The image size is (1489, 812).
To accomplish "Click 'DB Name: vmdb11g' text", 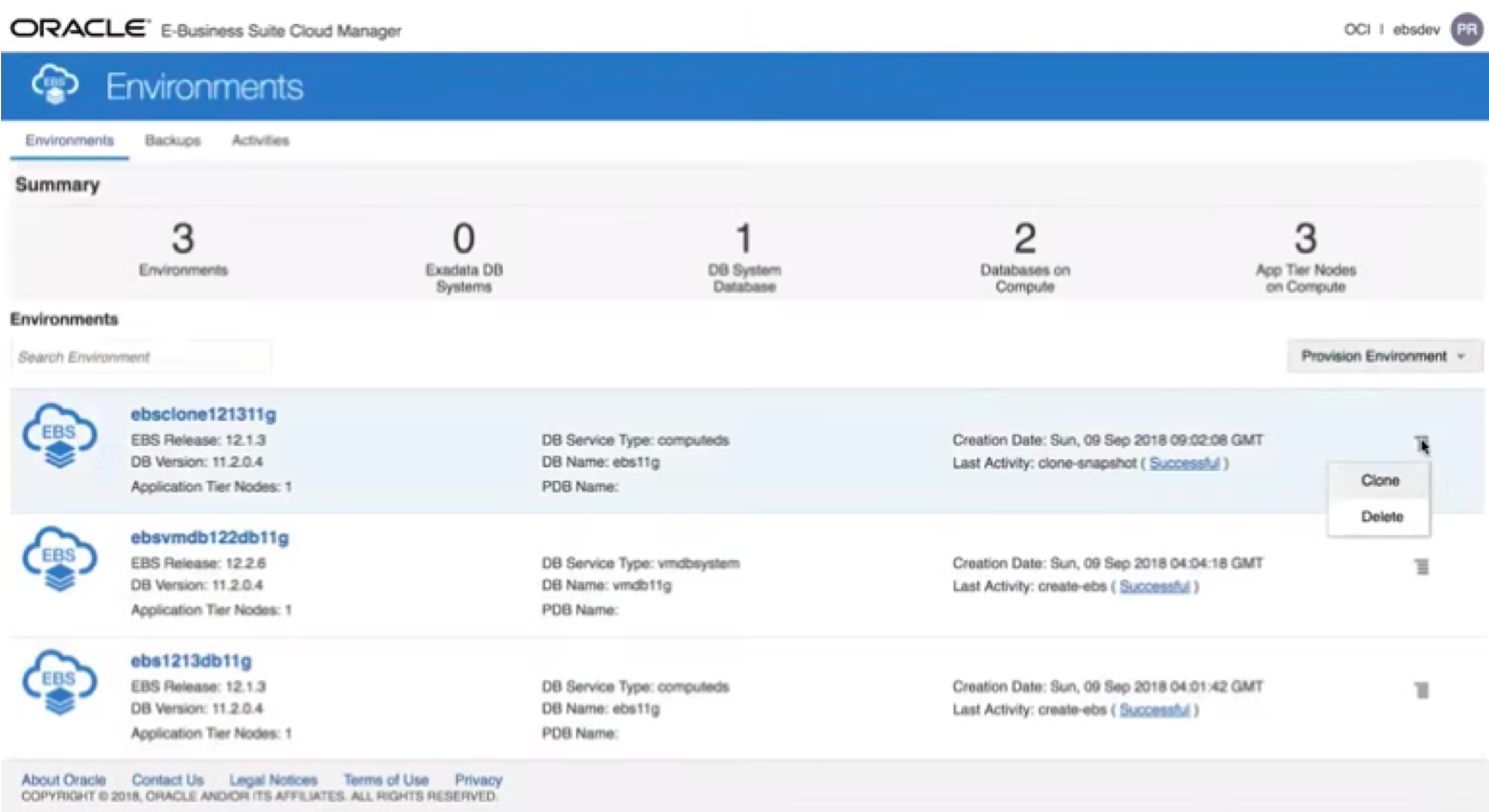I will point(606,585).
